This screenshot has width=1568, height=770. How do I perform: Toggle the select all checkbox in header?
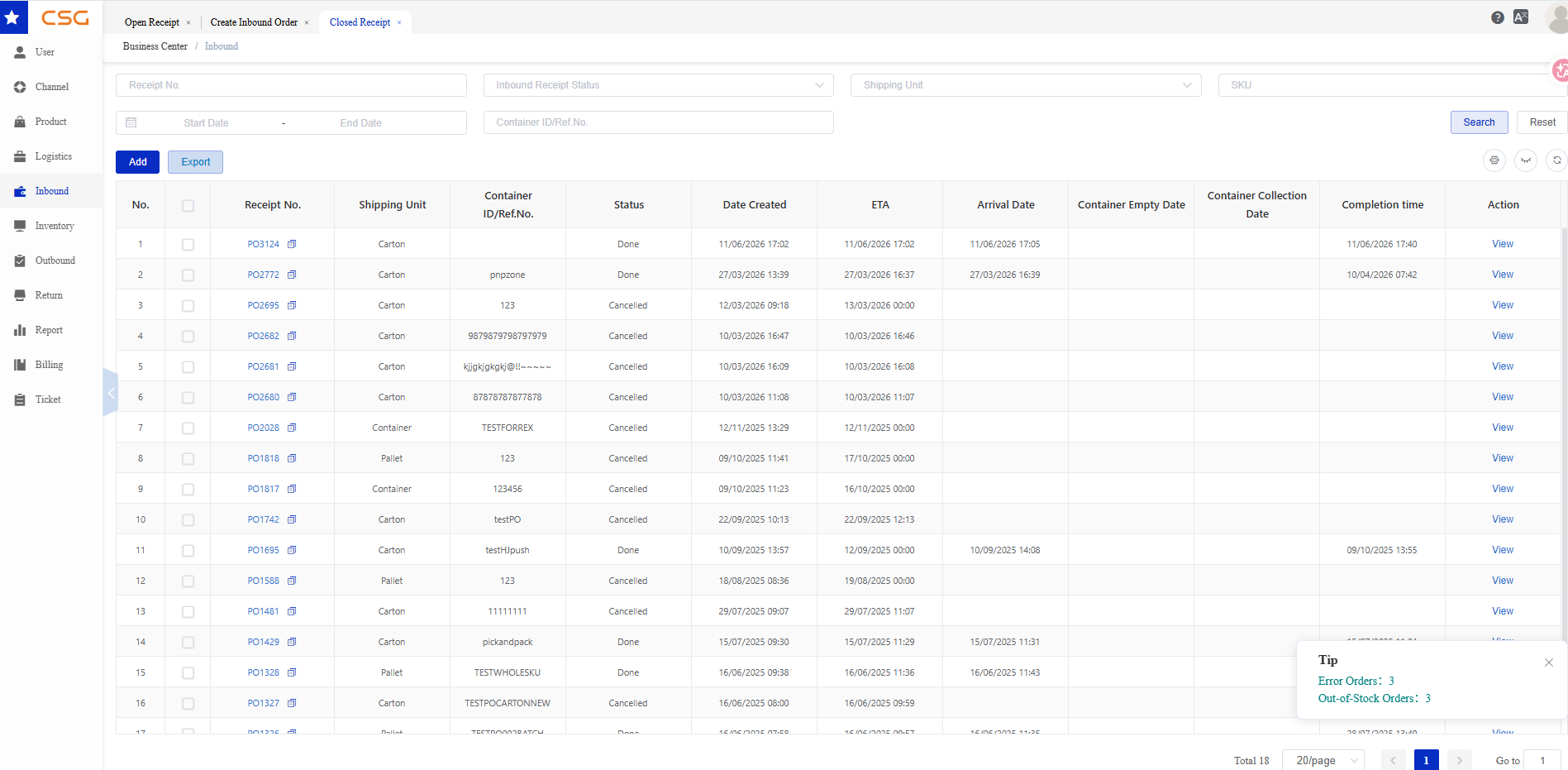click(188, 205)
